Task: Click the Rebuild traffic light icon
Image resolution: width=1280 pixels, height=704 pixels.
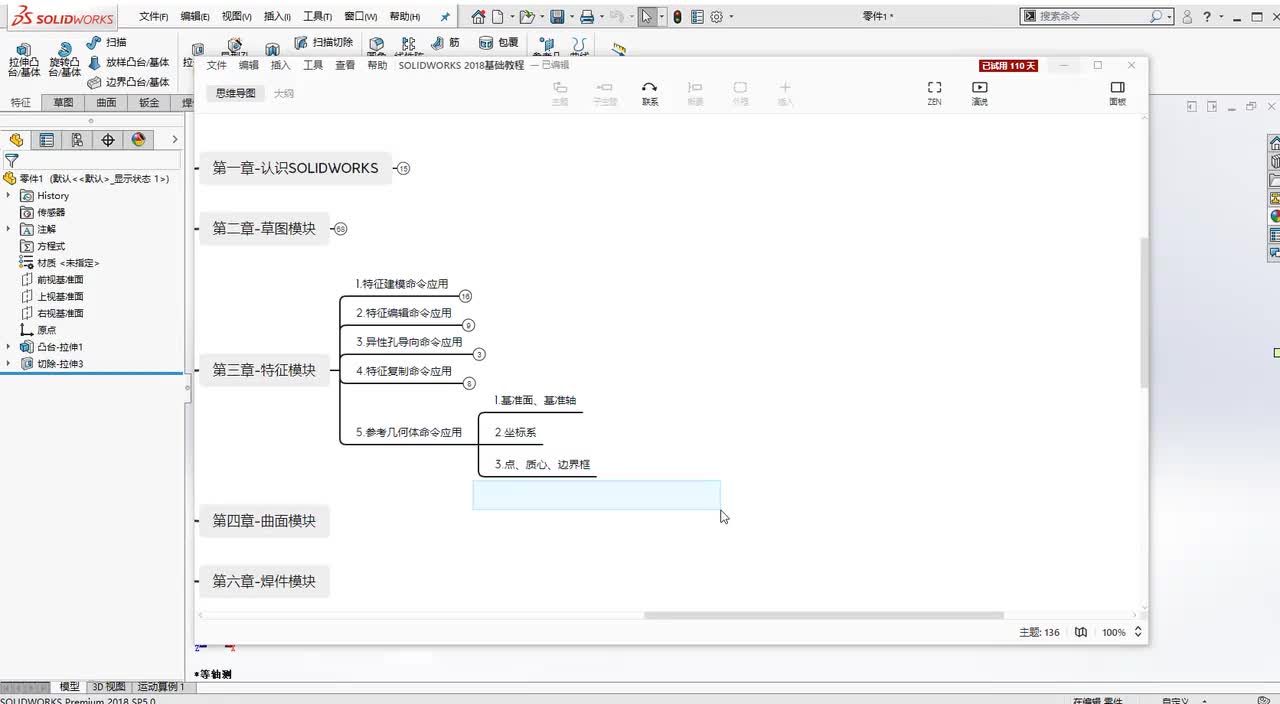Action: pyautogui.click(x=677, y=17)
